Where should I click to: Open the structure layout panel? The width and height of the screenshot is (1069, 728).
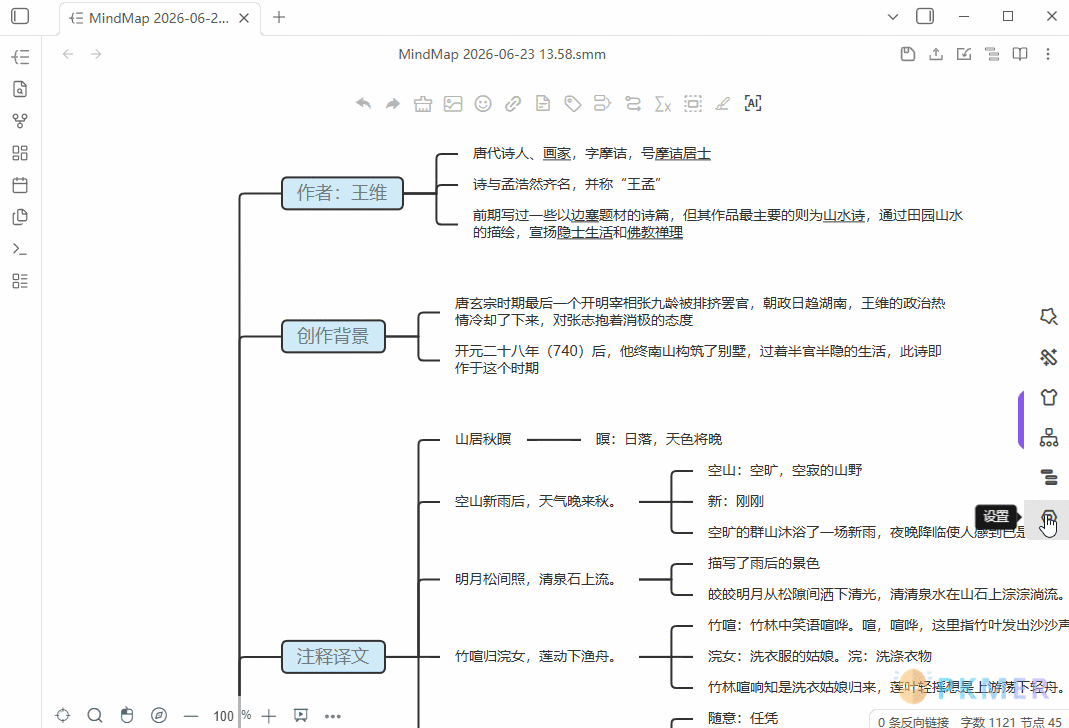1049,437
